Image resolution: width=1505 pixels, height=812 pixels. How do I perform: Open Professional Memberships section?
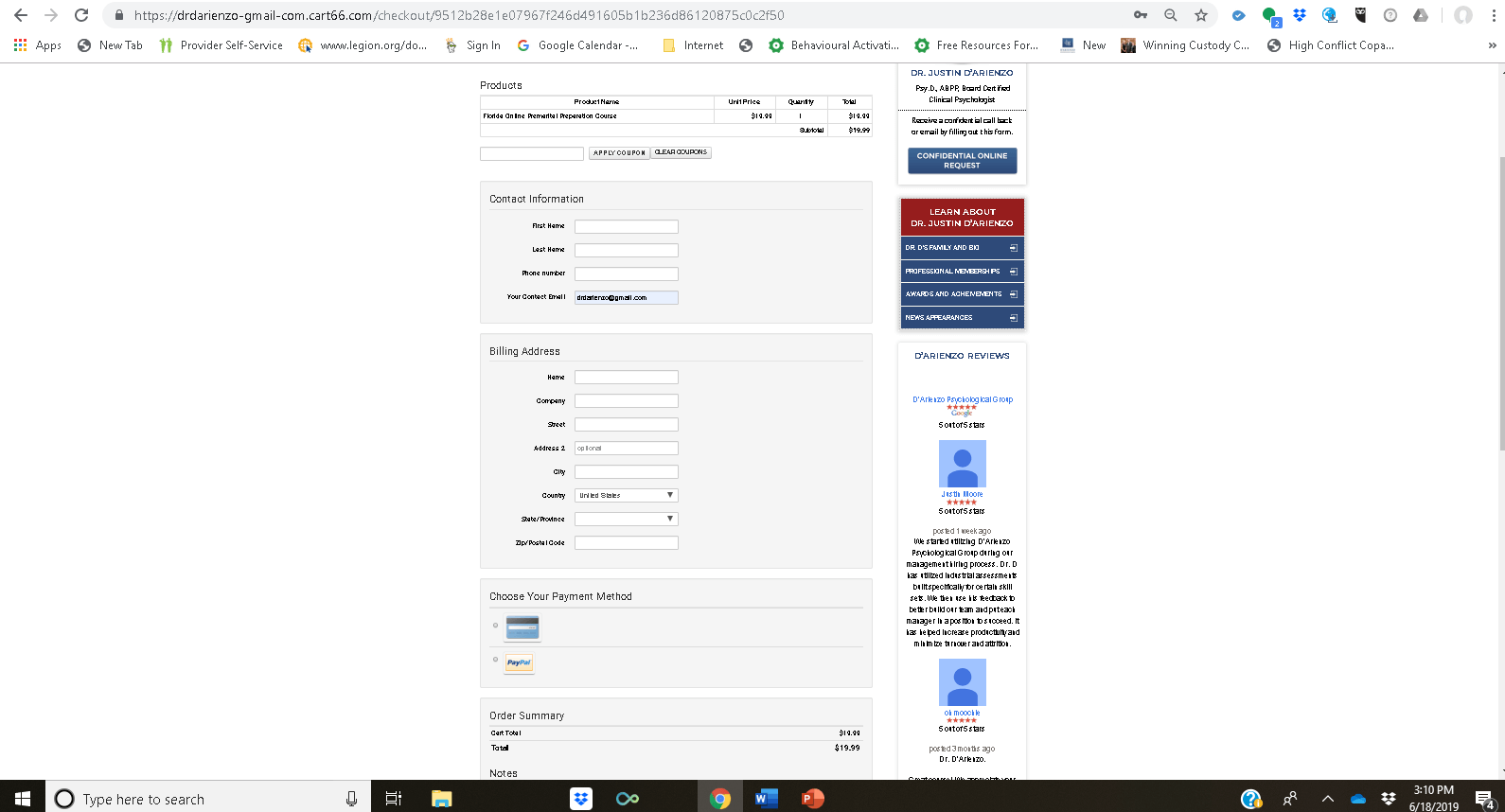[x=962, y=272]
